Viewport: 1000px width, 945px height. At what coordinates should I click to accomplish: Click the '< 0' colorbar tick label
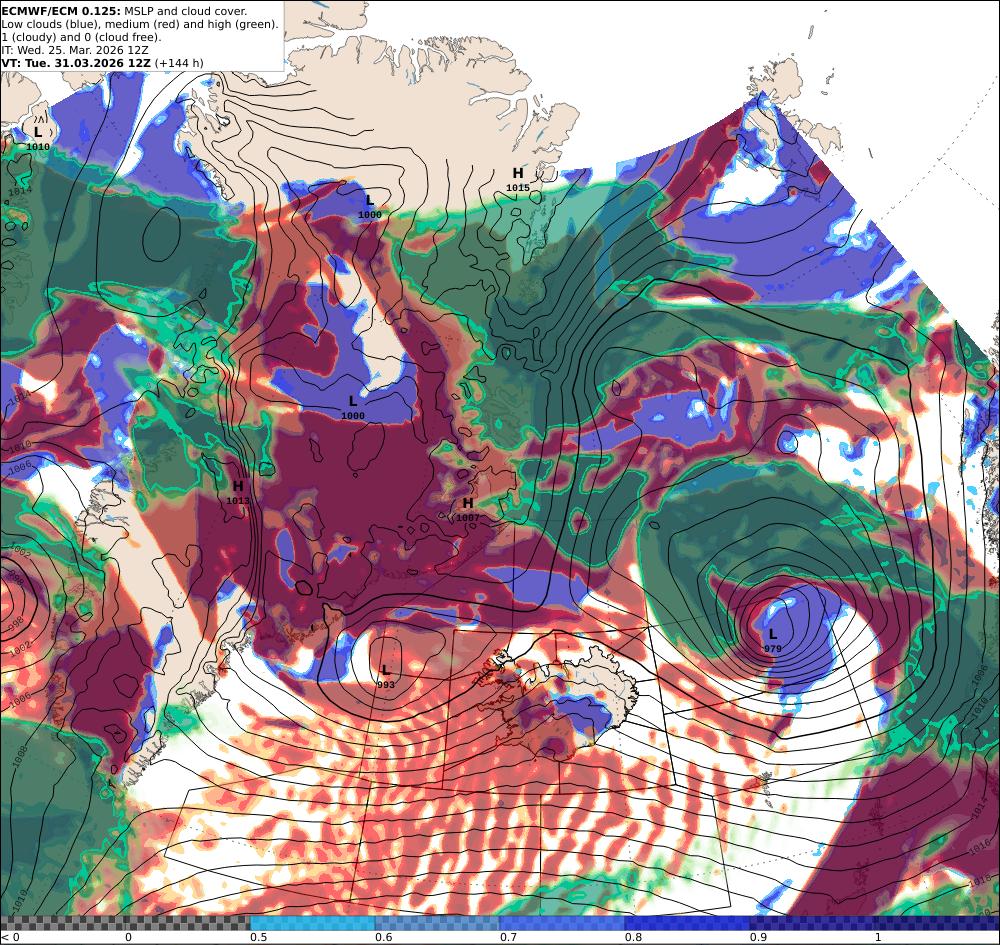tap(10, 937)
